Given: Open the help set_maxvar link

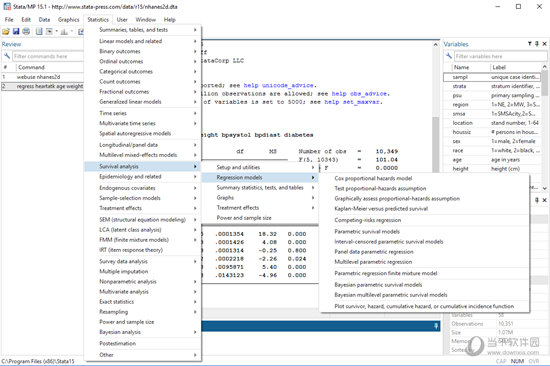Looking at the screenshot, I should pyautogui.click(x=352, y=102).
